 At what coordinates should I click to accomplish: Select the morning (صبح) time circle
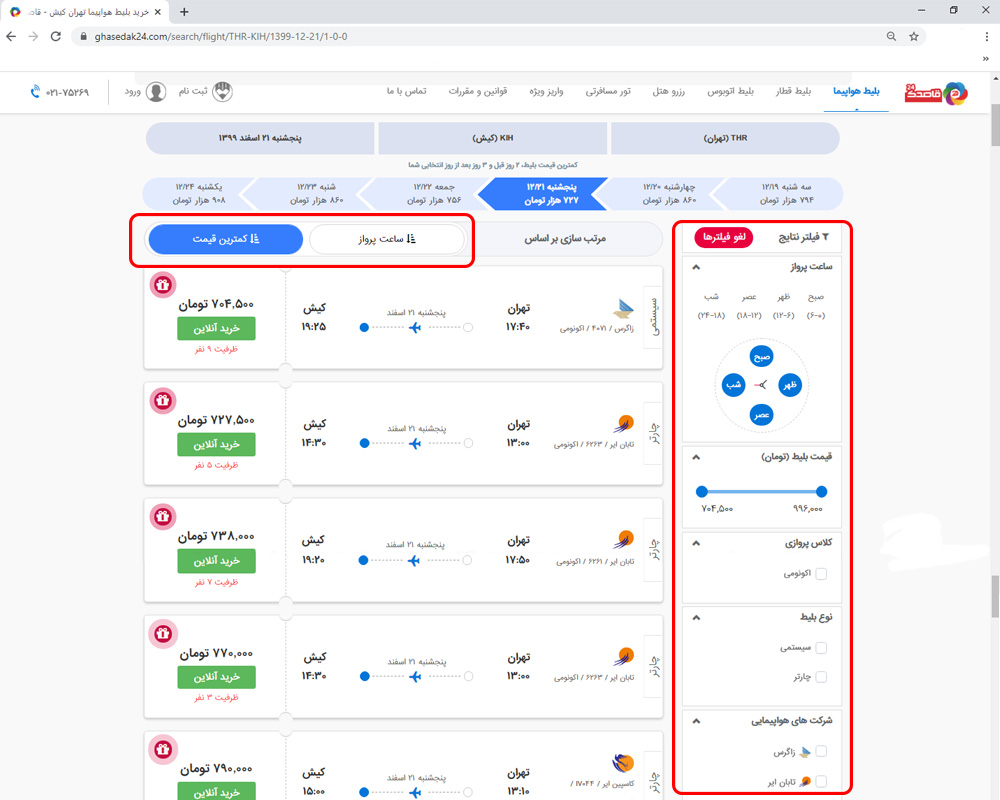(761, 357)
